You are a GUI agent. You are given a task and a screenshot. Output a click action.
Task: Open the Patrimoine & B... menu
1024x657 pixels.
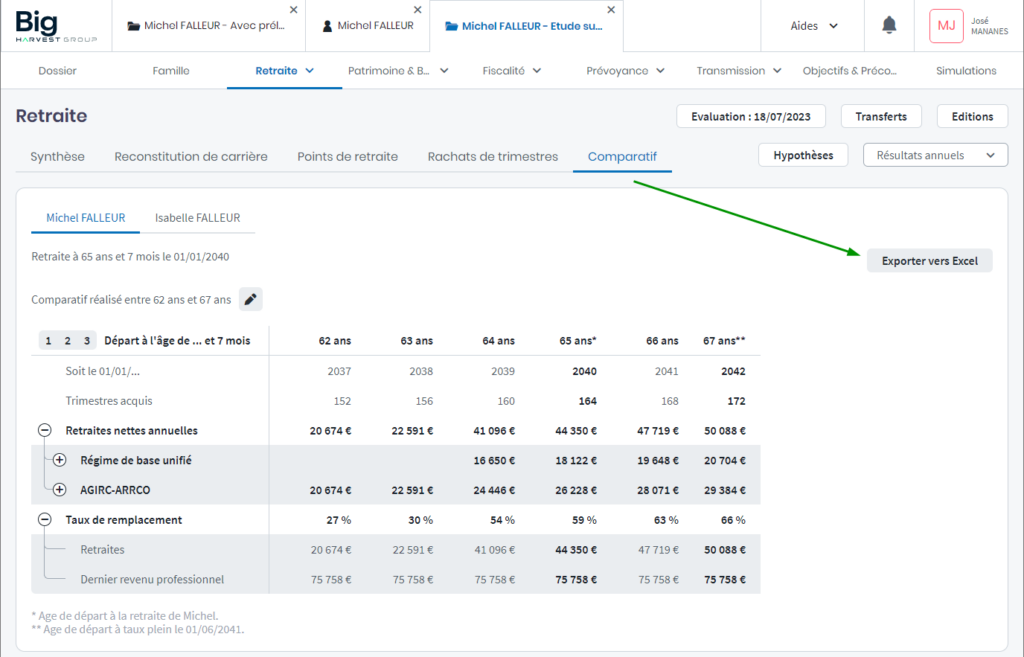[x=397, y=71]
